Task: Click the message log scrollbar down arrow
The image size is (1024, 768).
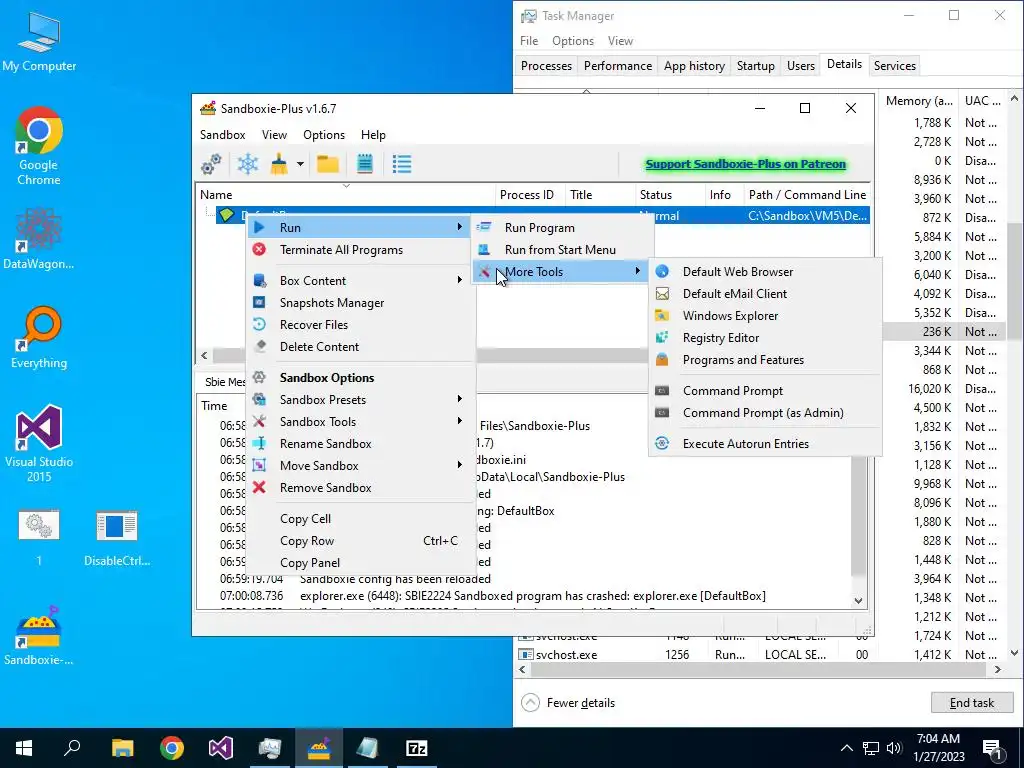Action: 858,601
